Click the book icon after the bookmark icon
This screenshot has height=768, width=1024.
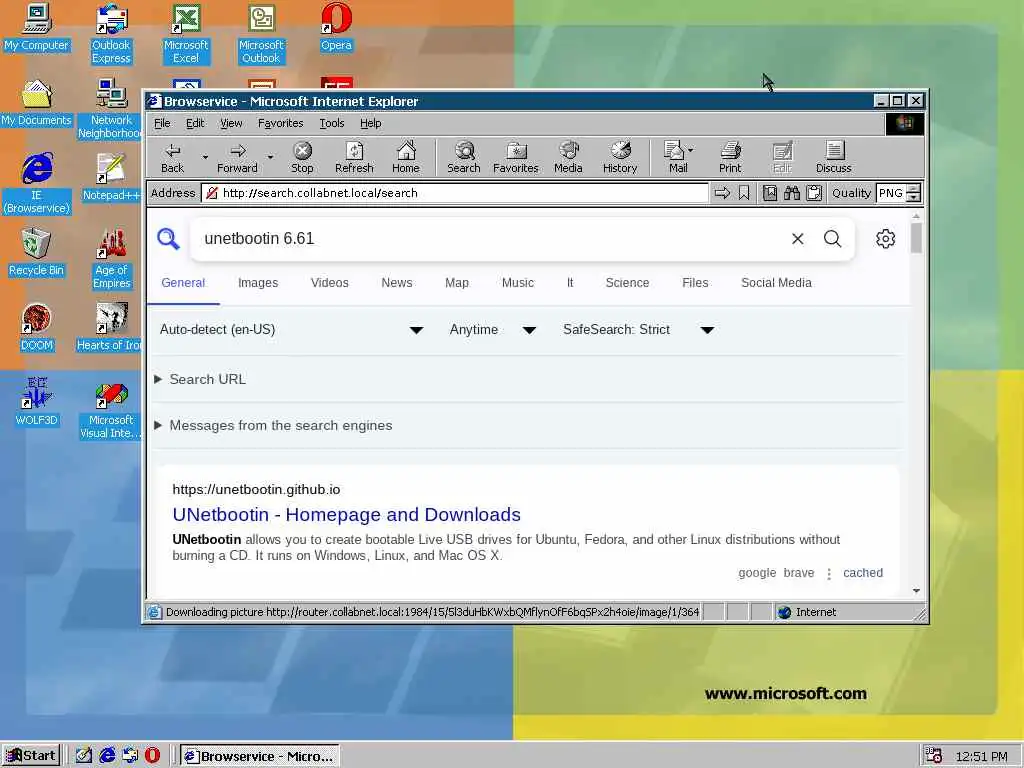pos(770,193)
